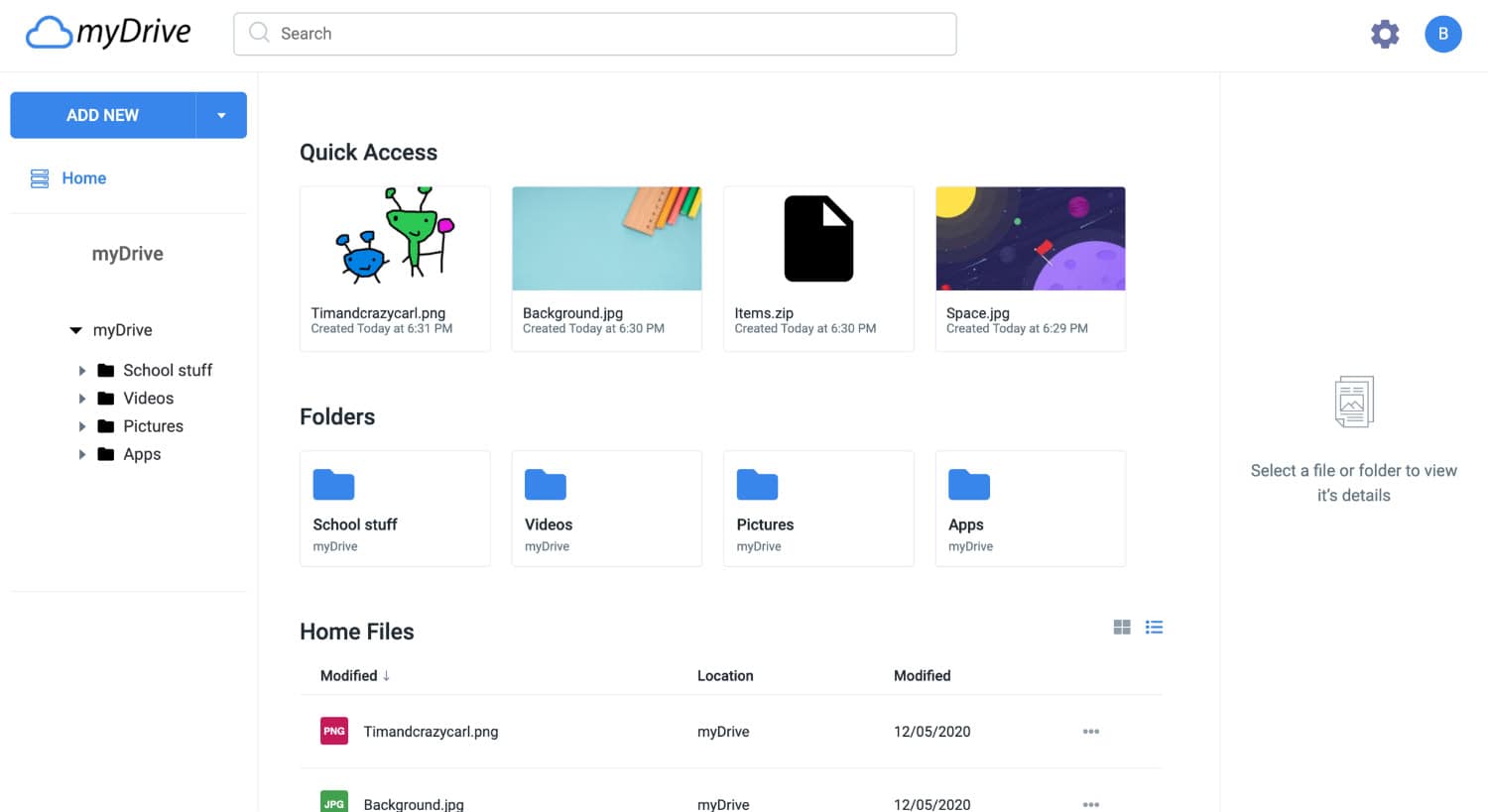Click the Items.zip file name
The height and width of the screenshot is (812, 1488).
coord(764,312)
